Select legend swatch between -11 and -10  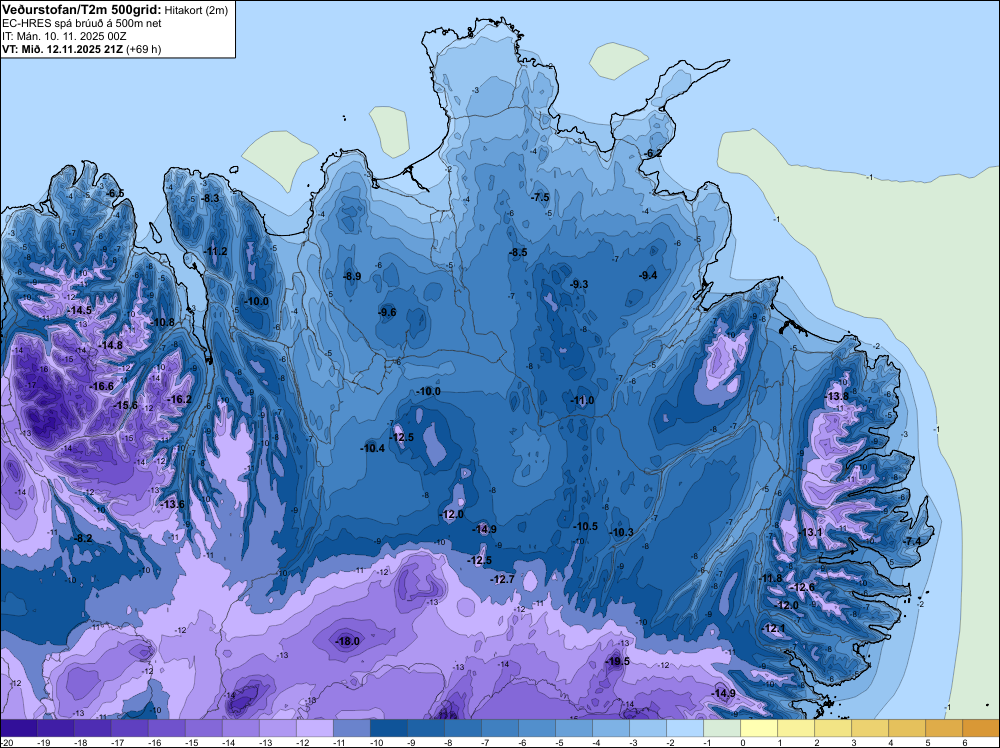click(x=352, y=728)
